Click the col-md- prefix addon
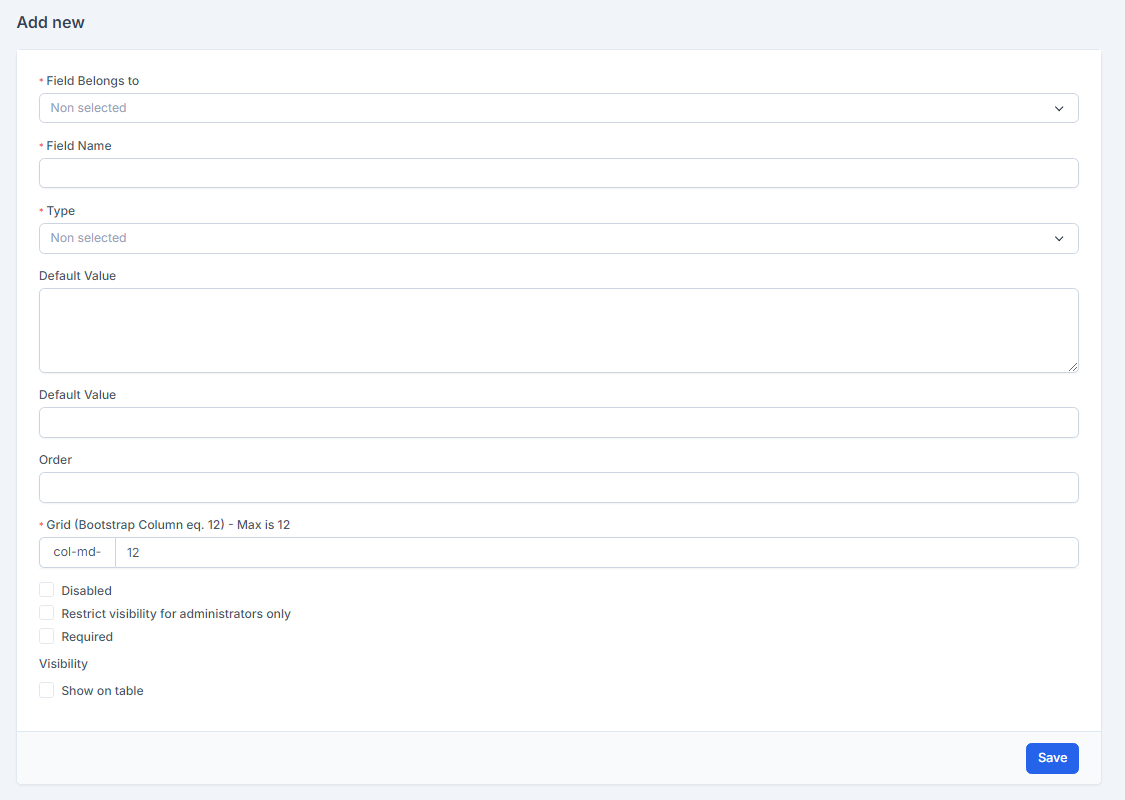Viewport: 1125px width, 800px height. [77, 552]
